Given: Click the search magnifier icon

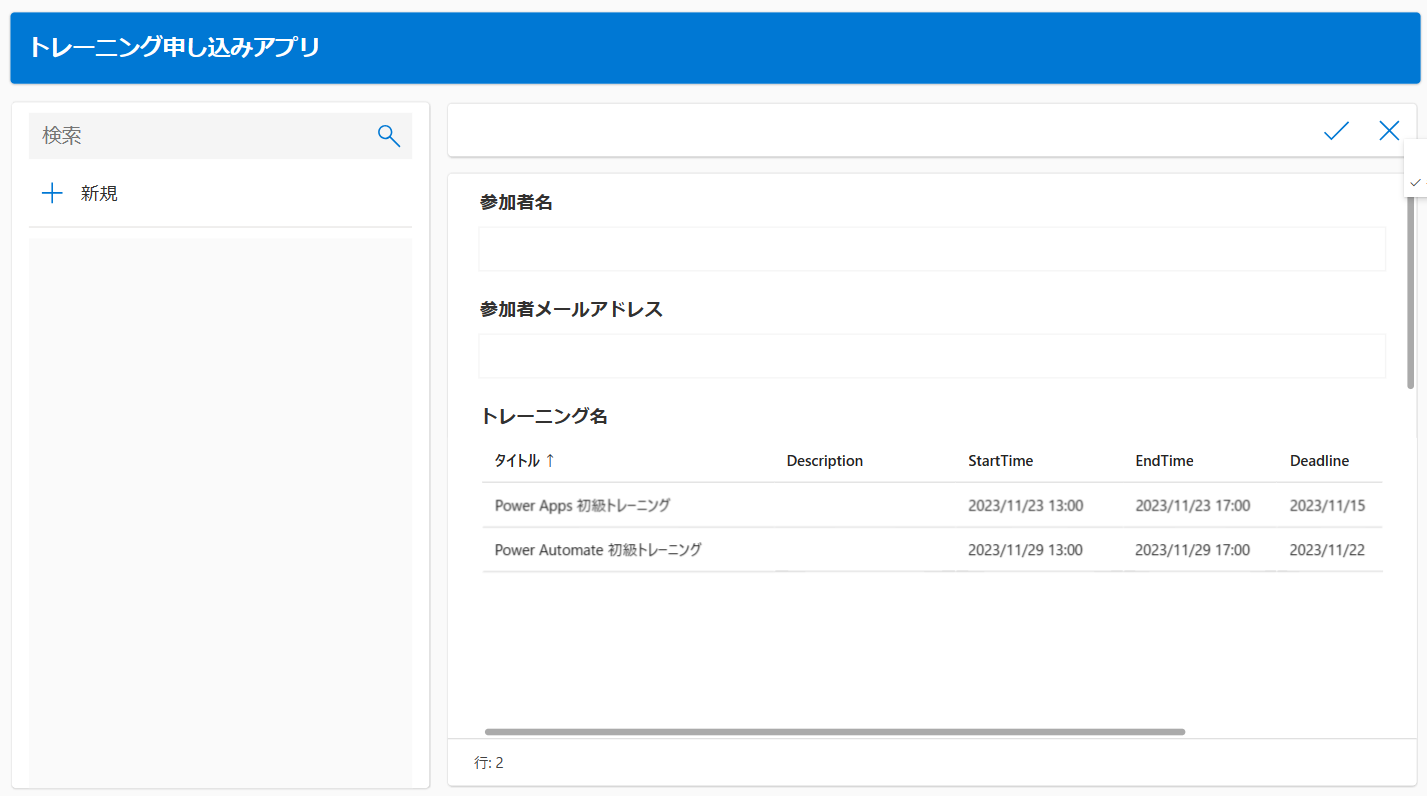Looking at the screenshot, I should click(389, 136).
